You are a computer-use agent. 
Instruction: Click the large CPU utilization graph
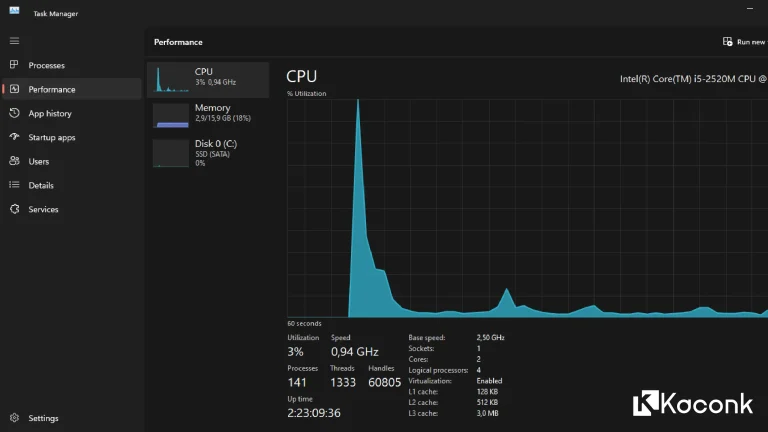(x=527, y=208)
